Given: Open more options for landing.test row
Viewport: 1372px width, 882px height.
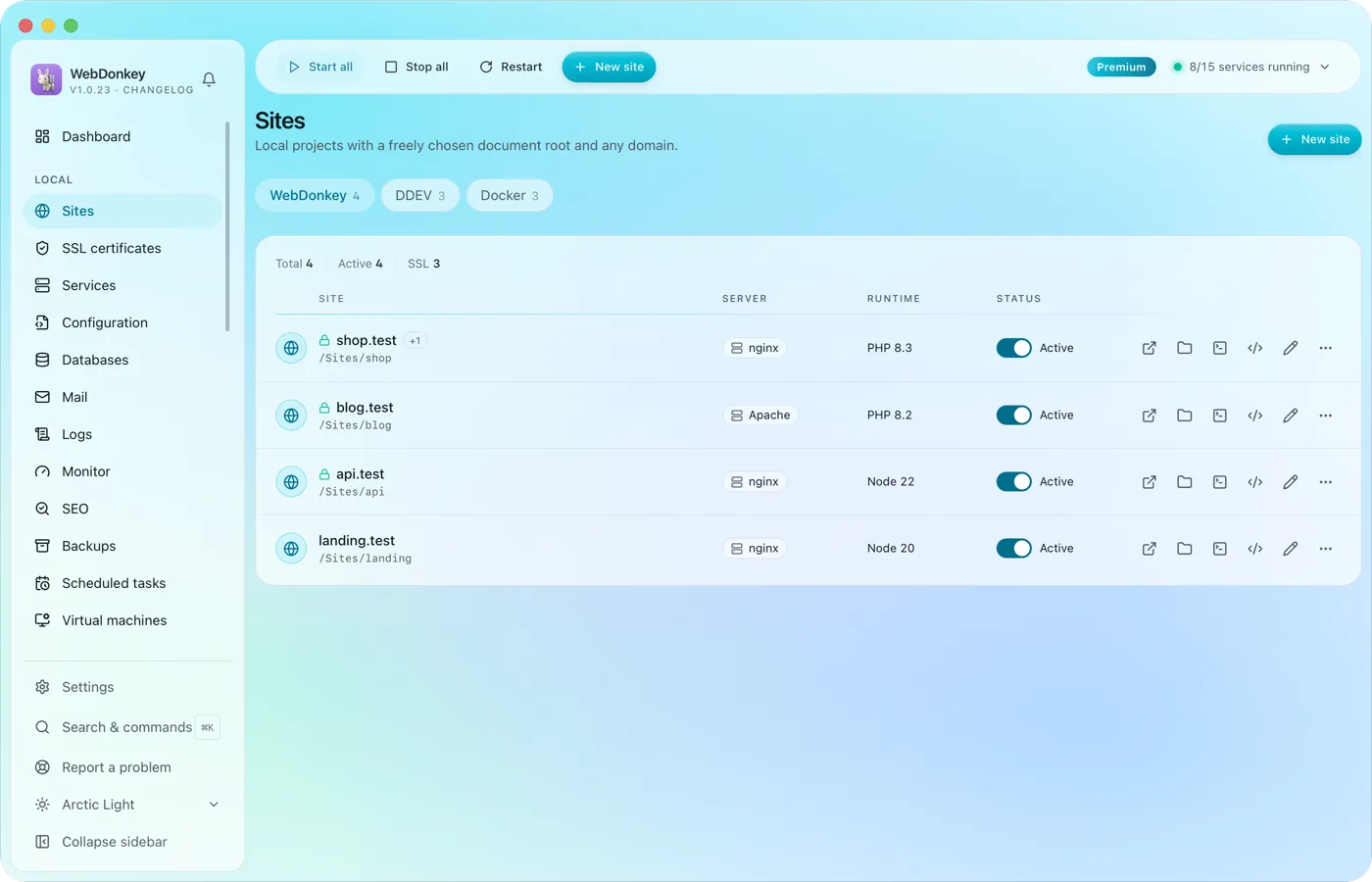Looking at the screenshot, I should pyautogui.click(x=1326, y=549).
